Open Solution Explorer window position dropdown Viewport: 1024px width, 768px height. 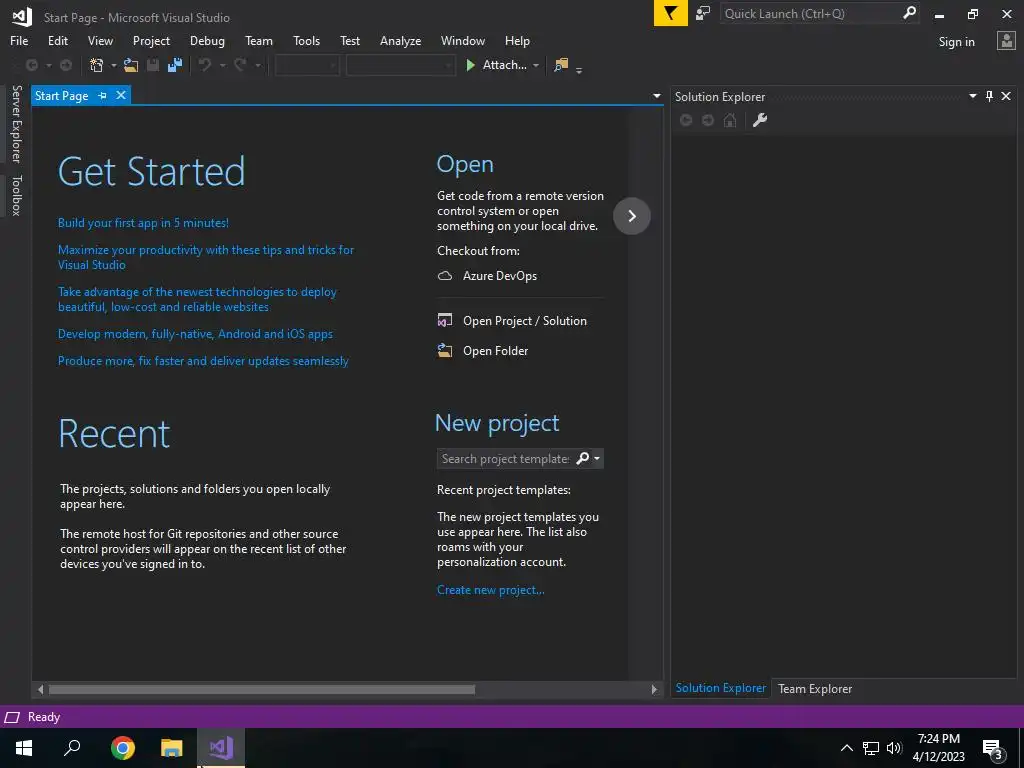click(972, 96)
